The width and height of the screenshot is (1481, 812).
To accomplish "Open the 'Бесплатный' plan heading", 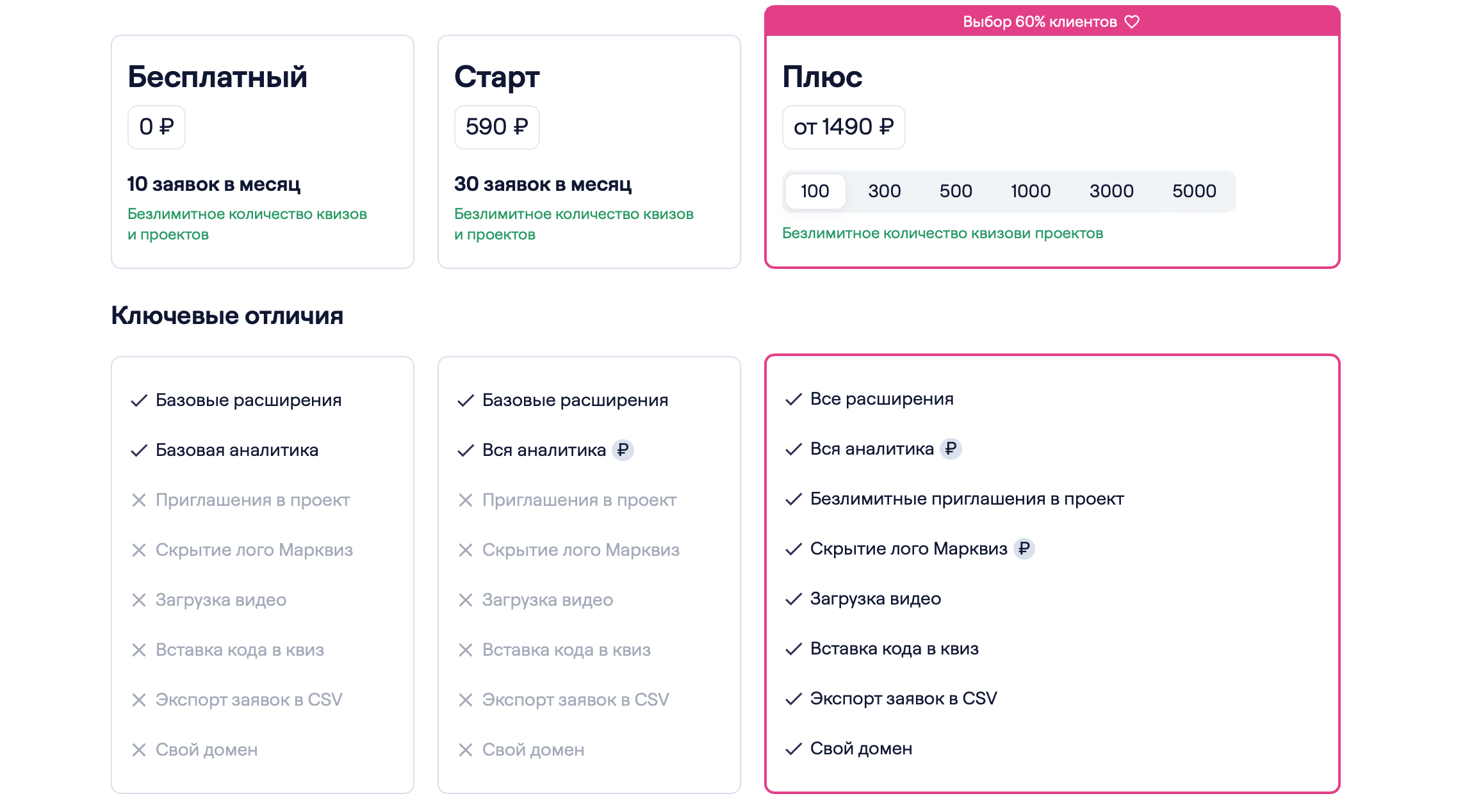I will point(218,77).
